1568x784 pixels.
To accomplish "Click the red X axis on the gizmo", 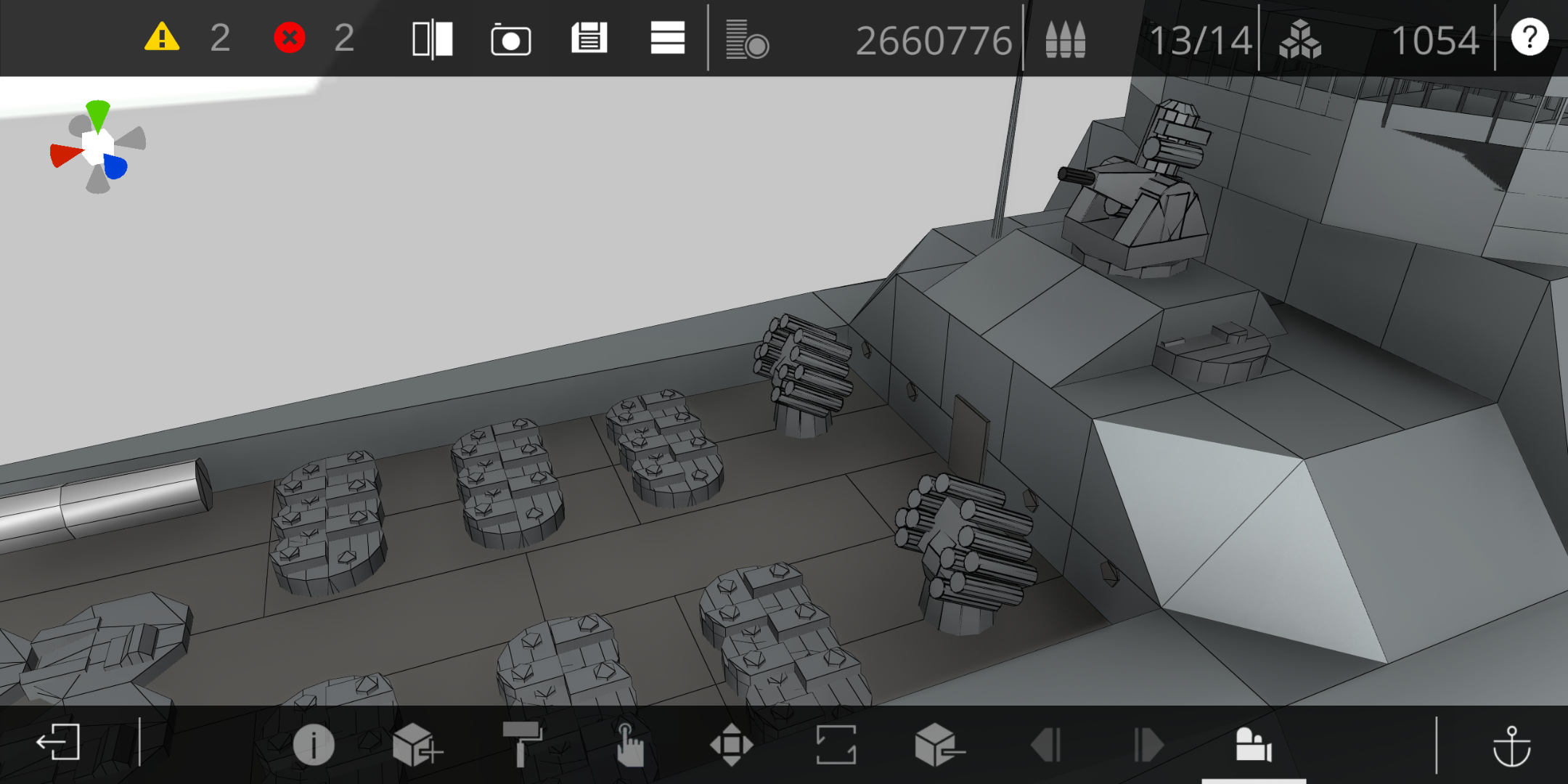I will pyautogui.click(x=65, y=155).
